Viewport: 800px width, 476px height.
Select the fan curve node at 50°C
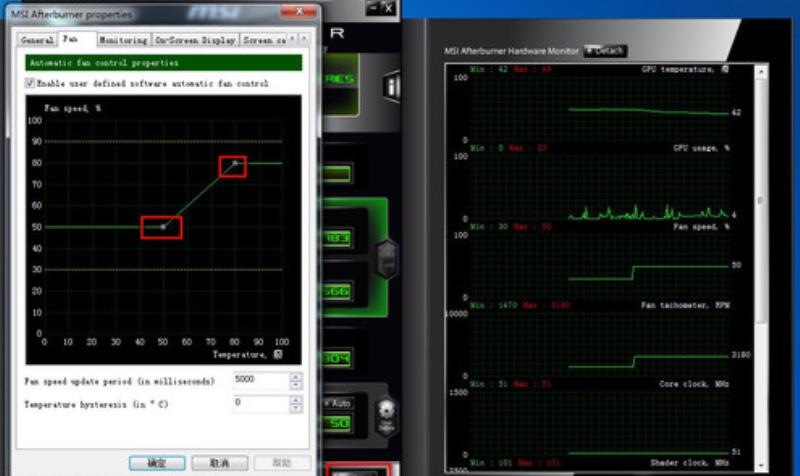[x=163, y=227]
